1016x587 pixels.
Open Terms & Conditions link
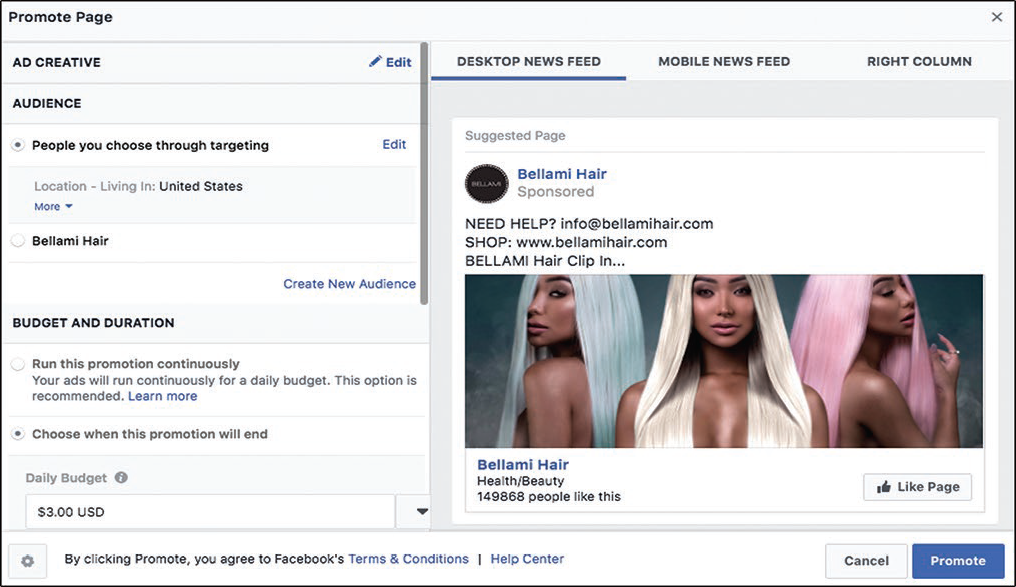pyautogui.click(x=408, y=558)
